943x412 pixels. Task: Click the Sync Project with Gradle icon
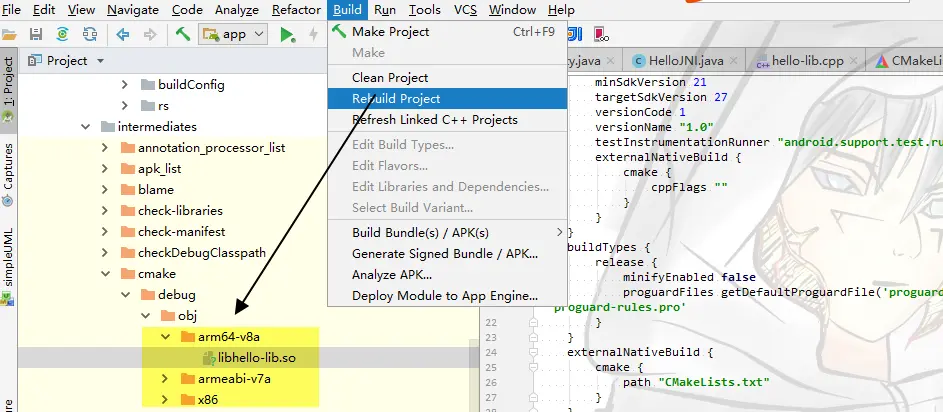(x=63, y=34)
